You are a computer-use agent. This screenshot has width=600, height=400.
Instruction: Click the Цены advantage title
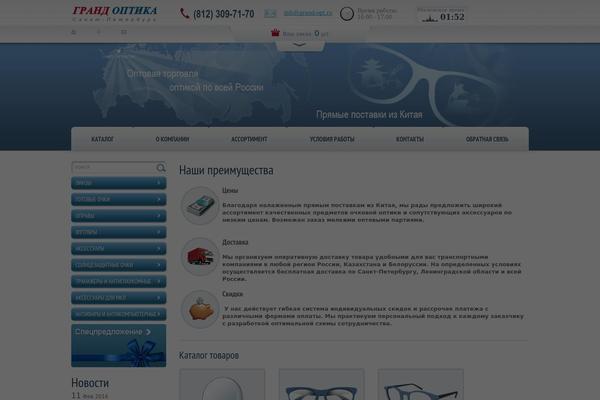click(230, 190)
